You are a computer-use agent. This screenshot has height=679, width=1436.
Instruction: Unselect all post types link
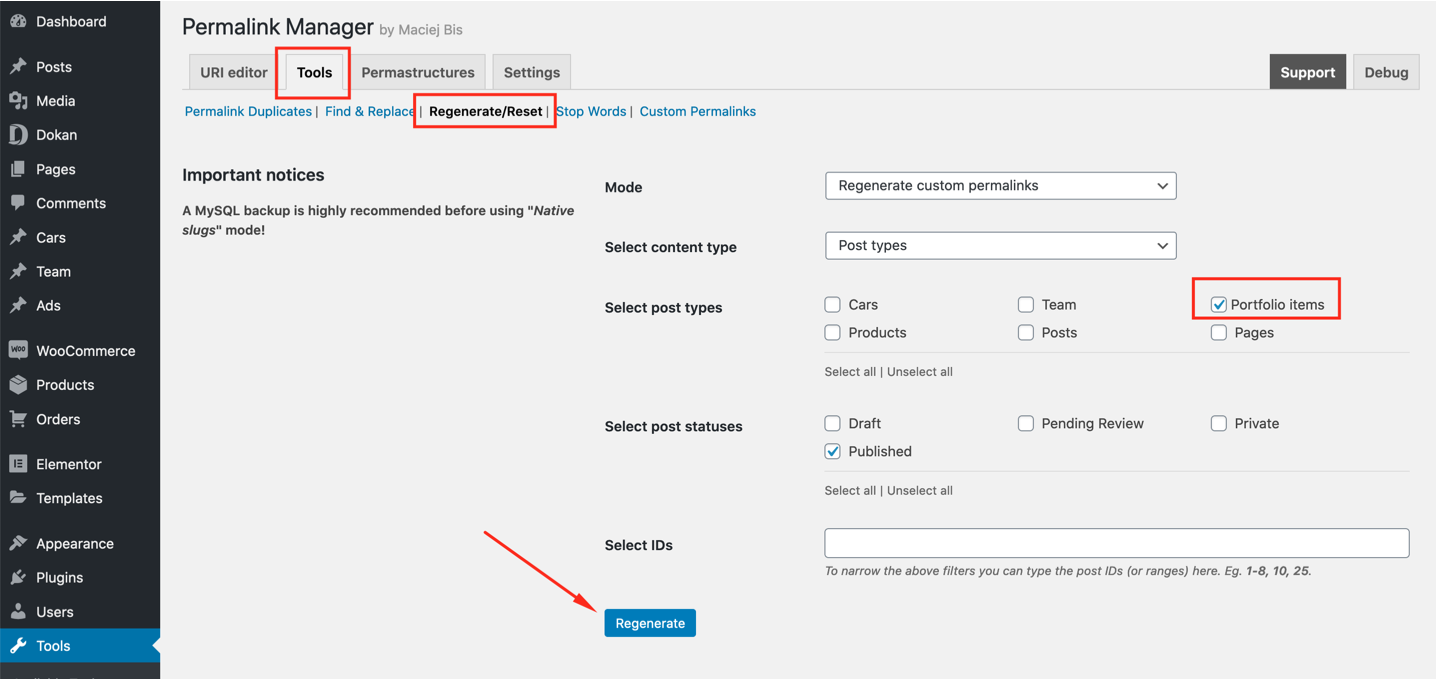coord(920,372)
